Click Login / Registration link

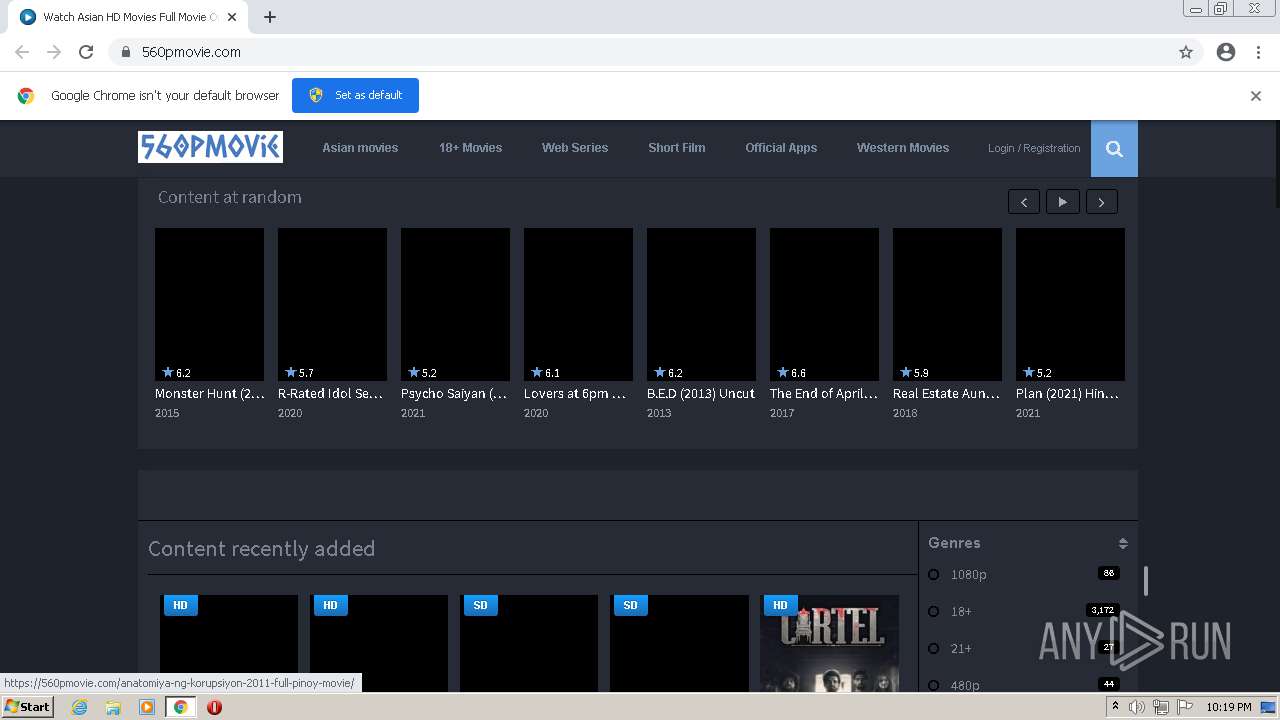point(1034,148)
